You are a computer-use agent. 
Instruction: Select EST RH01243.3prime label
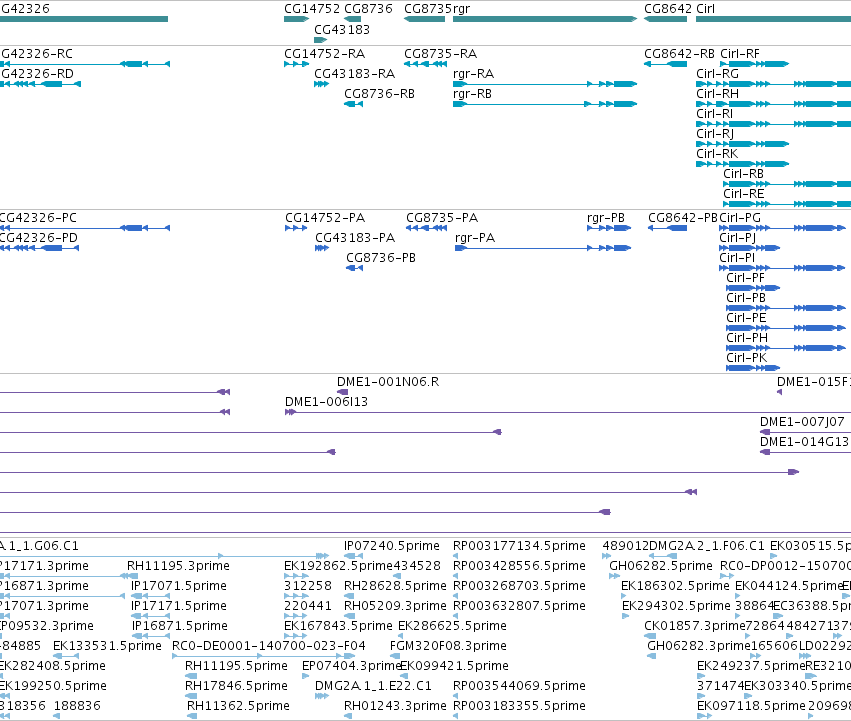pos(395,706)
